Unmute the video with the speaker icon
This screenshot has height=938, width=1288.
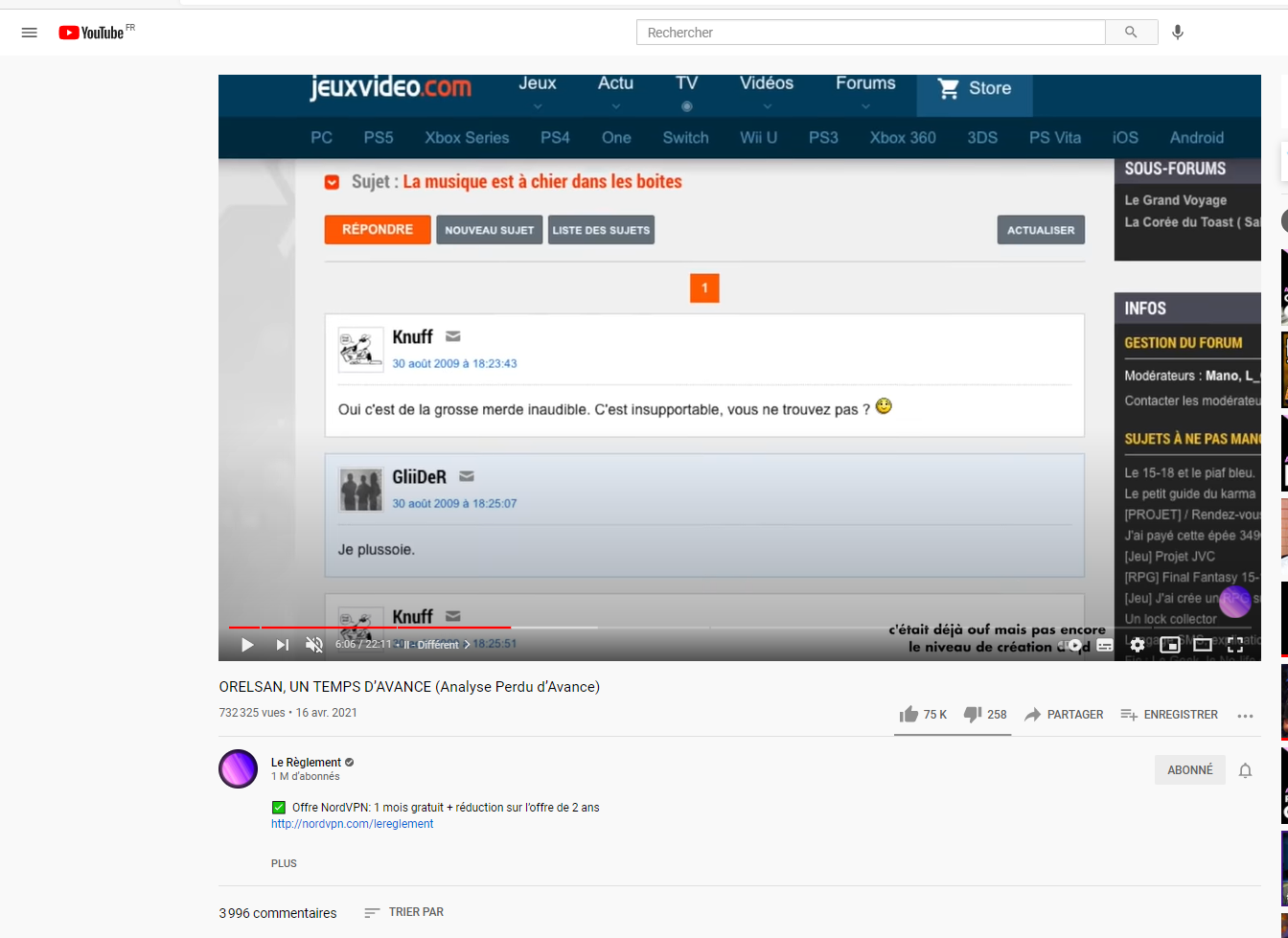314,645
